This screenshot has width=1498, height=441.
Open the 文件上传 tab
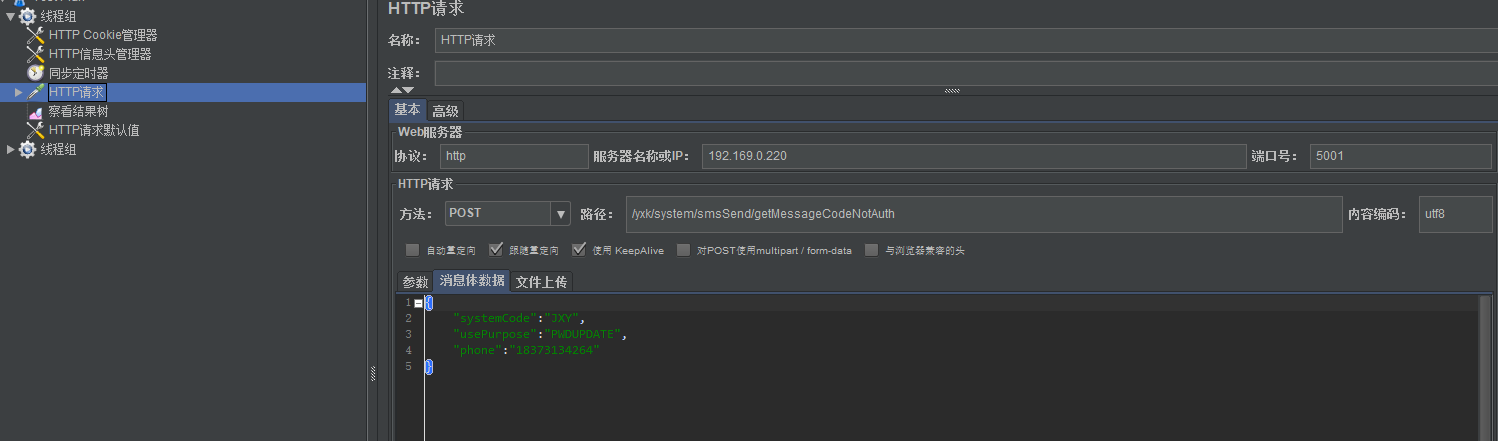tap(541, 282)
